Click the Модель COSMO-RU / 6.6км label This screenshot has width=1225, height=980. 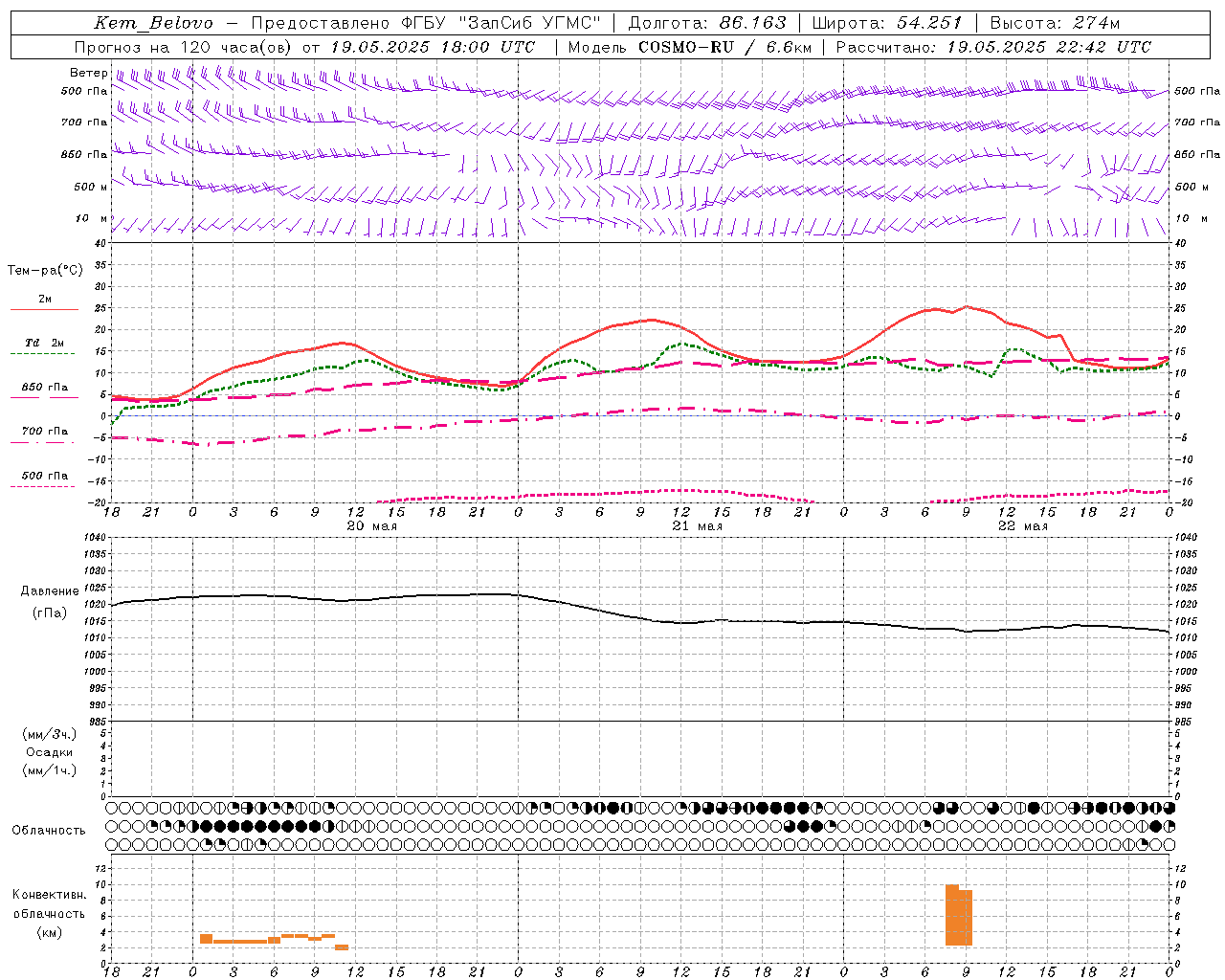click(690, 47)
